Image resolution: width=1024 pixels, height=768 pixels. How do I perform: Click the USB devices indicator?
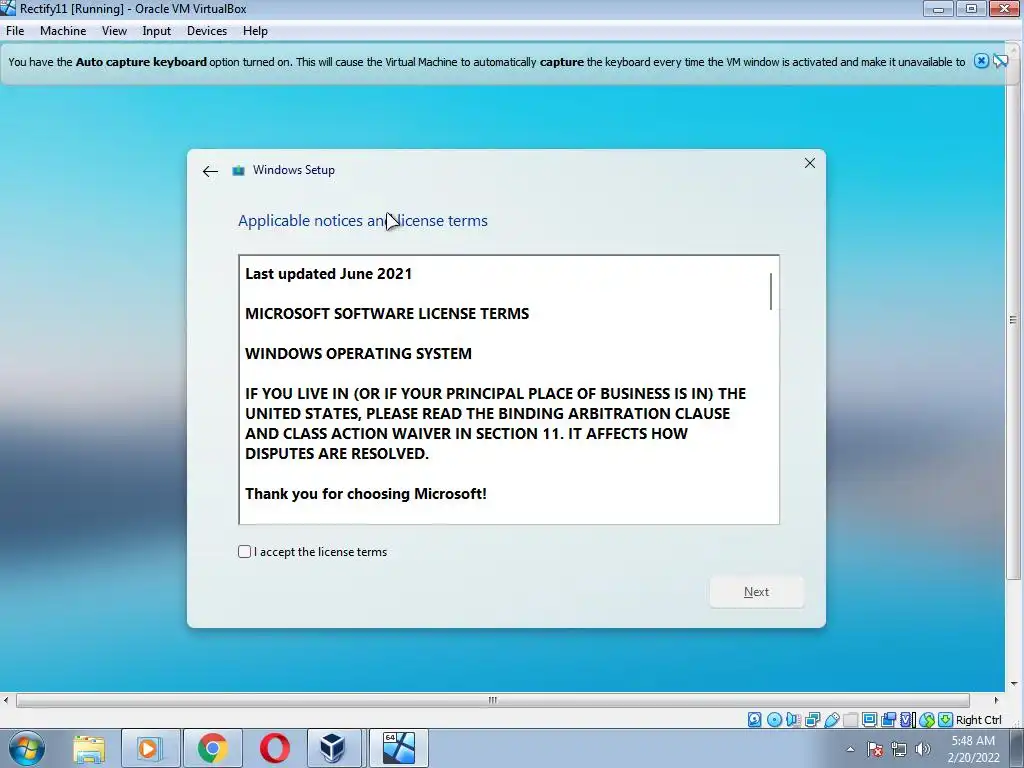coord(831,720)
